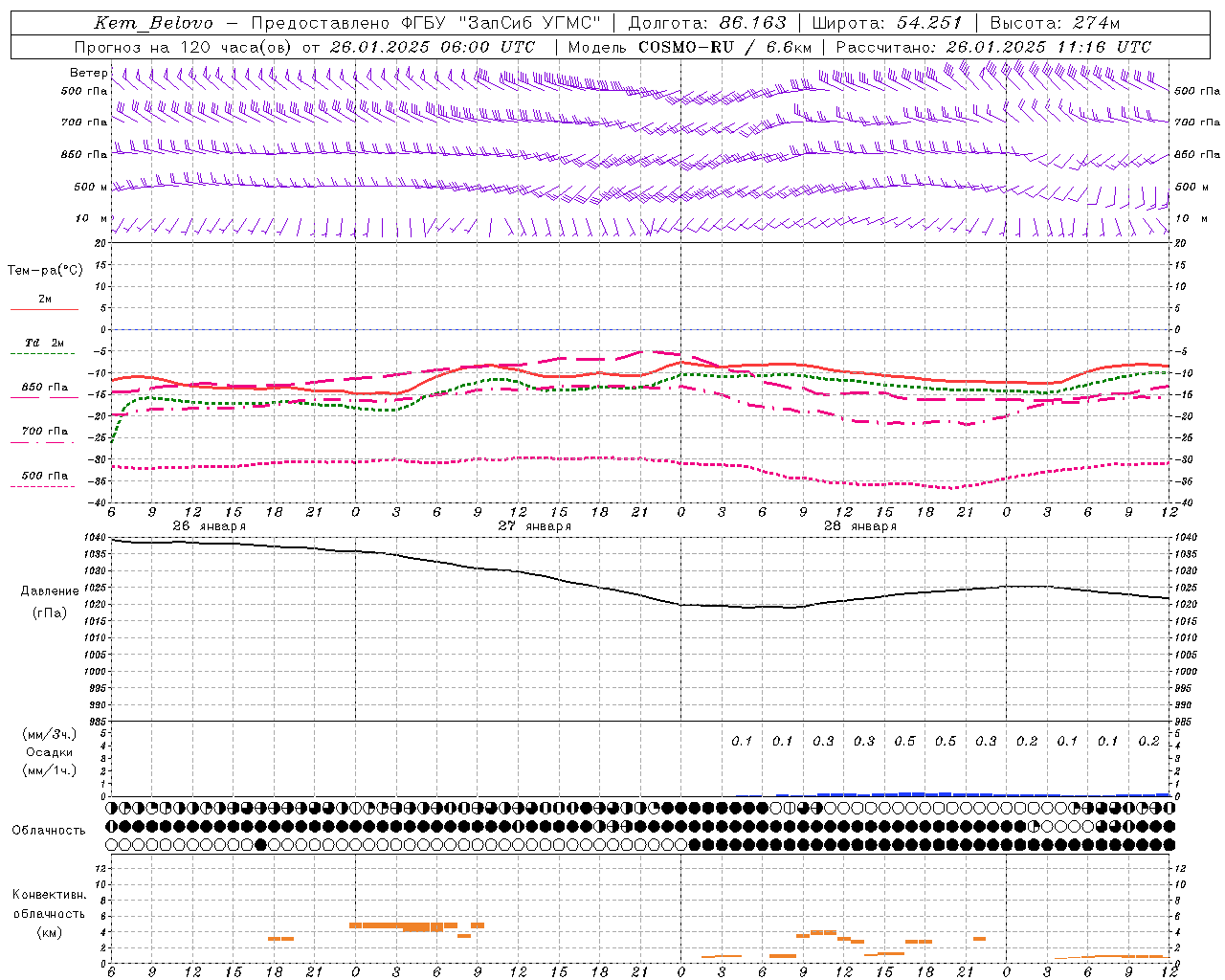Click the Td 2м dew point legend entry
Viewport: 1225px width, 980px height.
[x=45, y=343]
